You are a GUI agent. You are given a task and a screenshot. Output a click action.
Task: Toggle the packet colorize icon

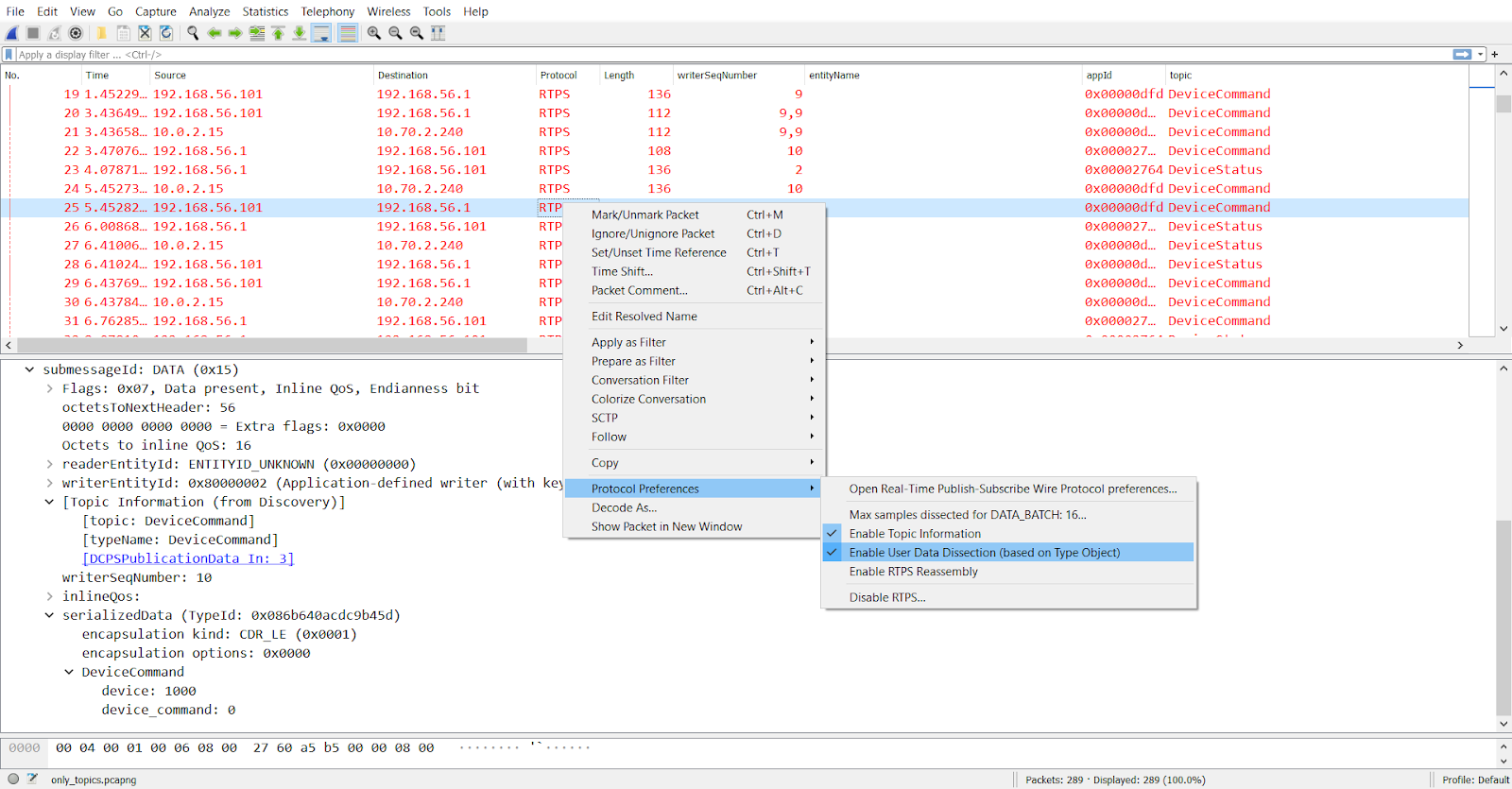click(x=348, y=33)
